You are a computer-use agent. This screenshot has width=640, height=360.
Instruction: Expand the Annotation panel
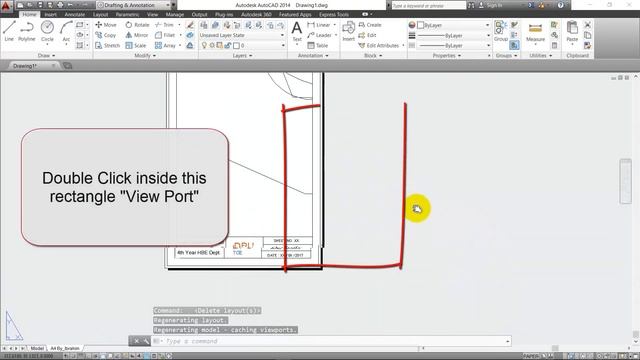click(x=313, y=56)
